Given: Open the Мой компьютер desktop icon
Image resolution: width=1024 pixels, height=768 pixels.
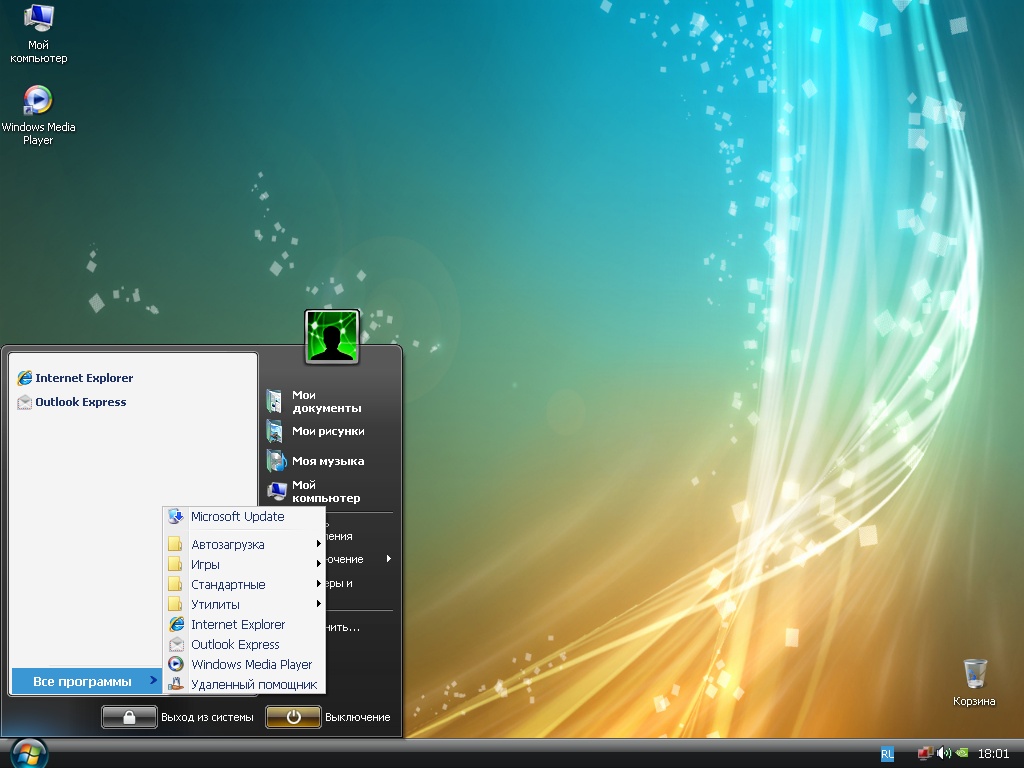Looking at the screenshot, I should point(39,34).
